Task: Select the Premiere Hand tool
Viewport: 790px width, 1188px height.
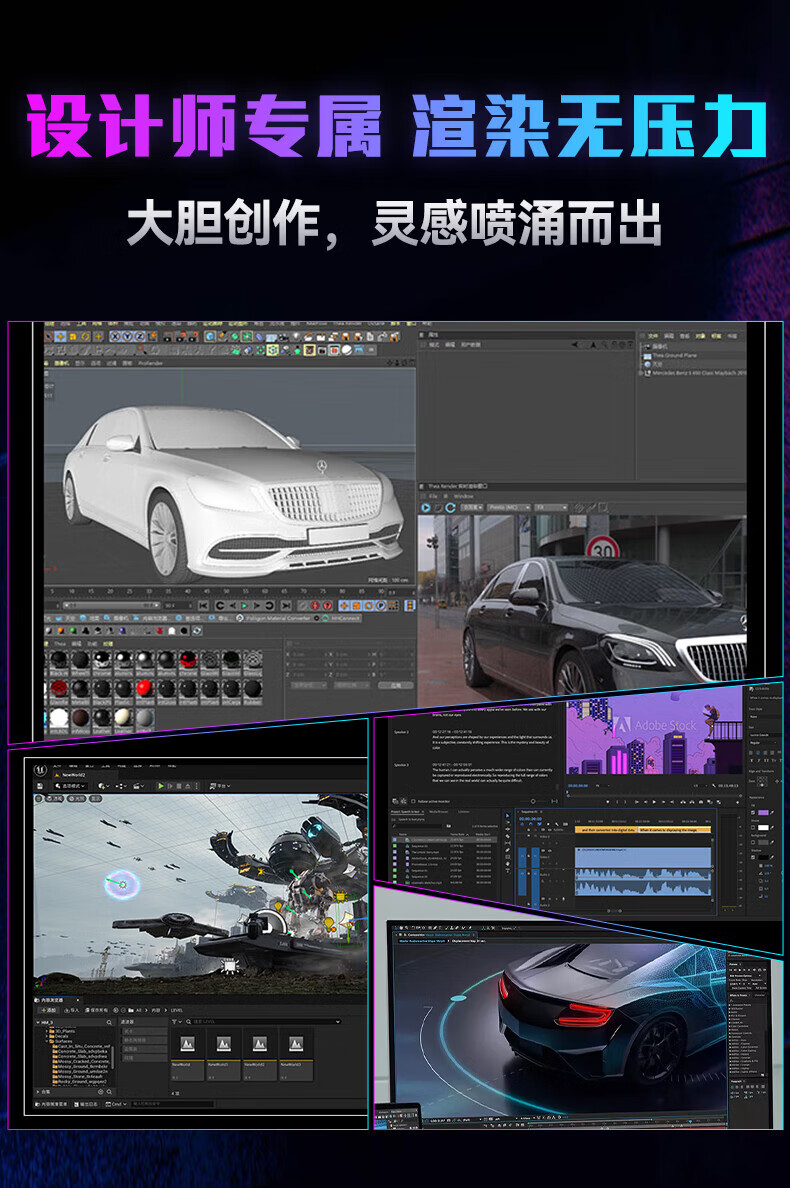Action: pos(507,864)
